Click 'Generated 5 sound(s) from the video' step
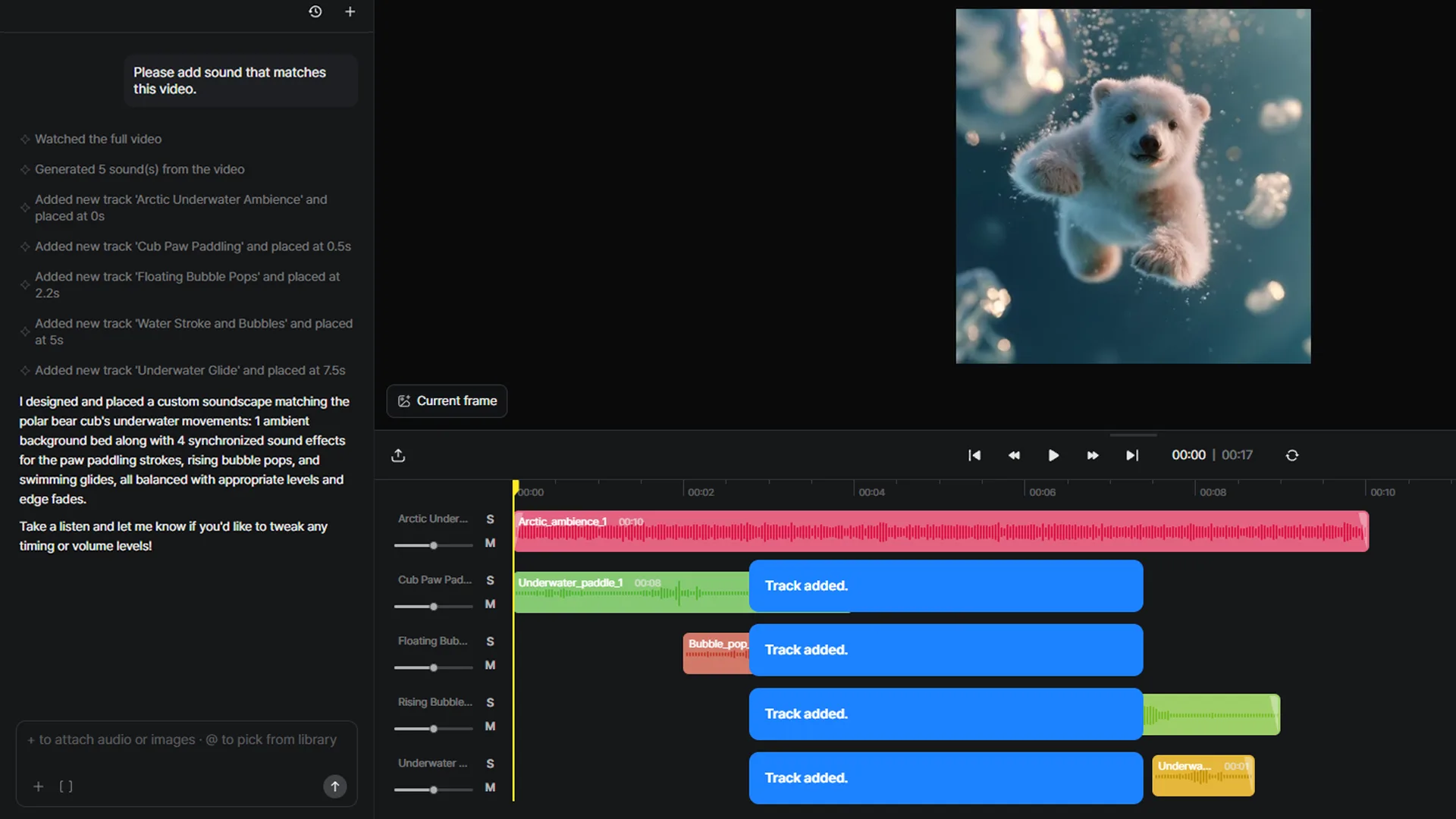The width and height of the screenshot is (1456, 819). 140,169
